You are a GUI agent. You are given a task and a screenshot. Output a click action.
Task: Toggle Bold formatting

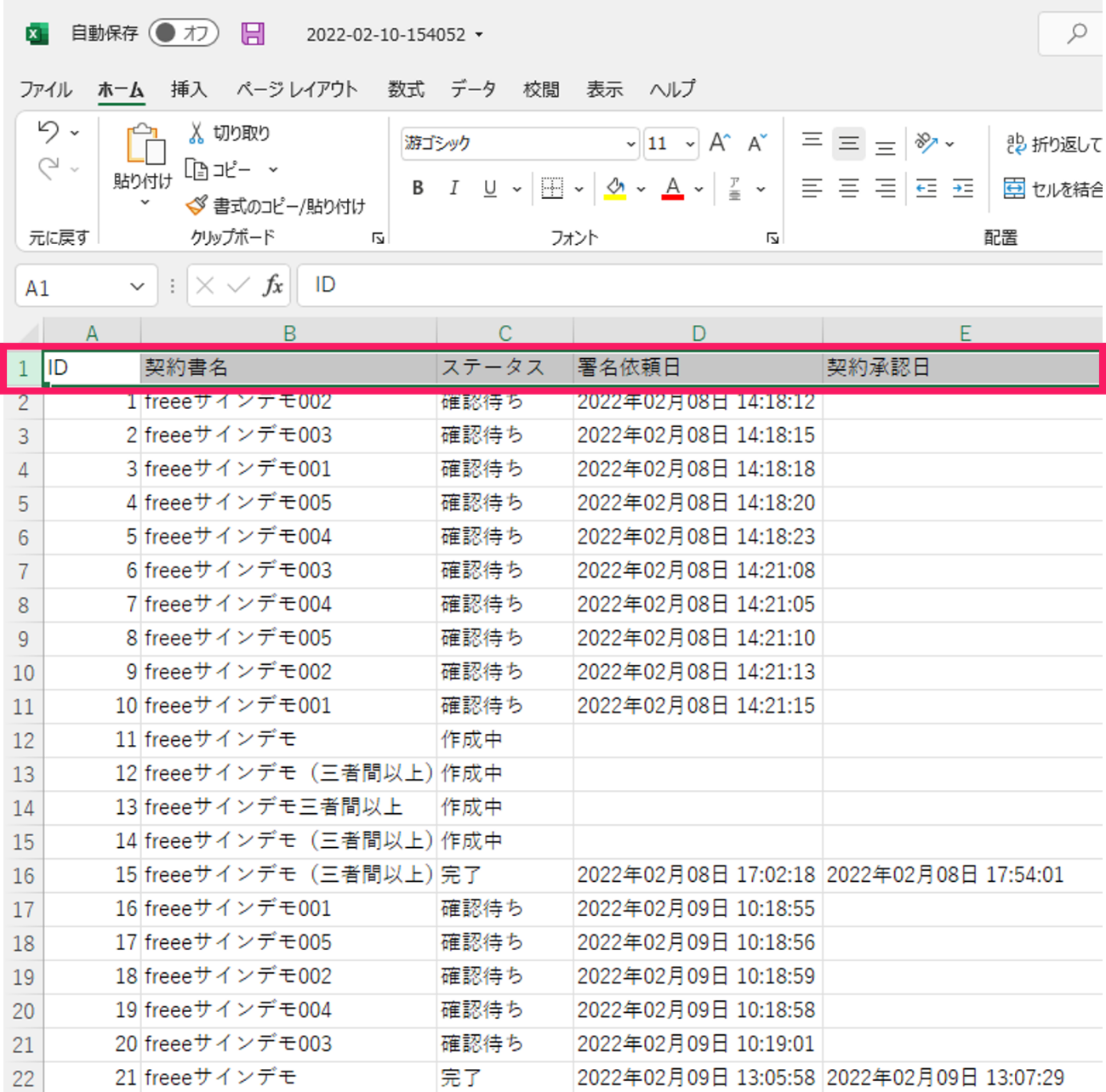coord(418,188)
